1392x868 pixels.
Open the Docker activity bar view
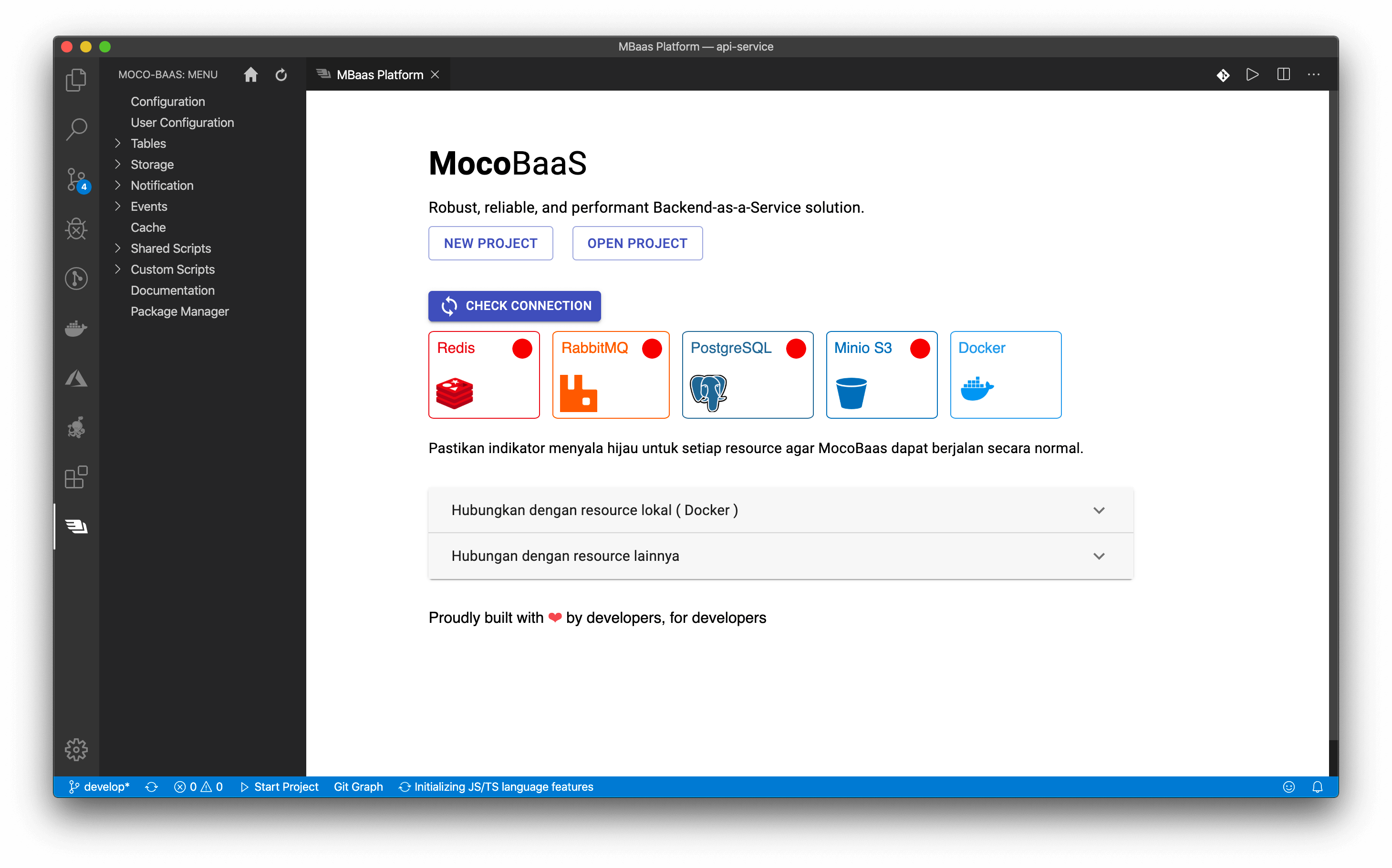pyautogui.click(x=76, y=329)
